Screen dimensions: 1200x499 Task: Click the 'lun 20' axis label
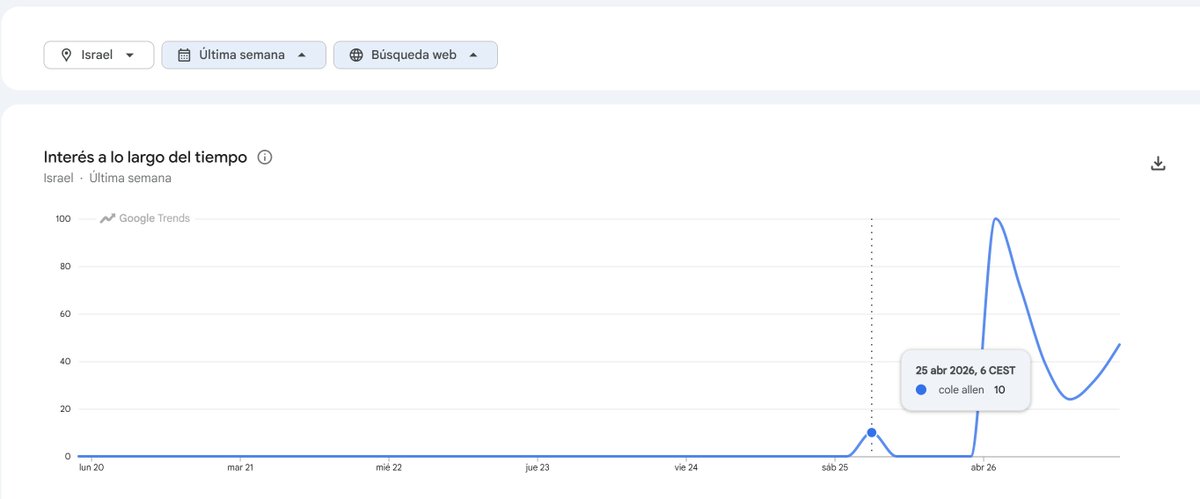91,467
